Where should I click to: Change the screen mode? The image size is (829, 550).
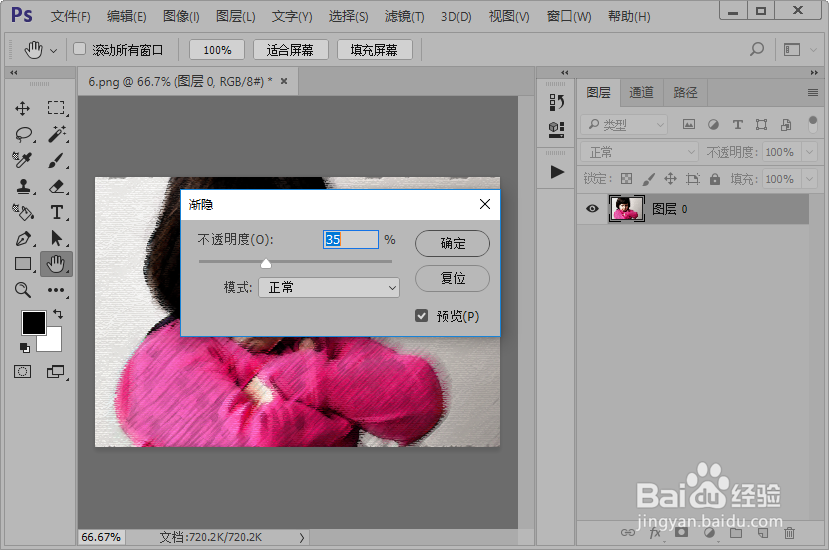[x=56, y=372]
